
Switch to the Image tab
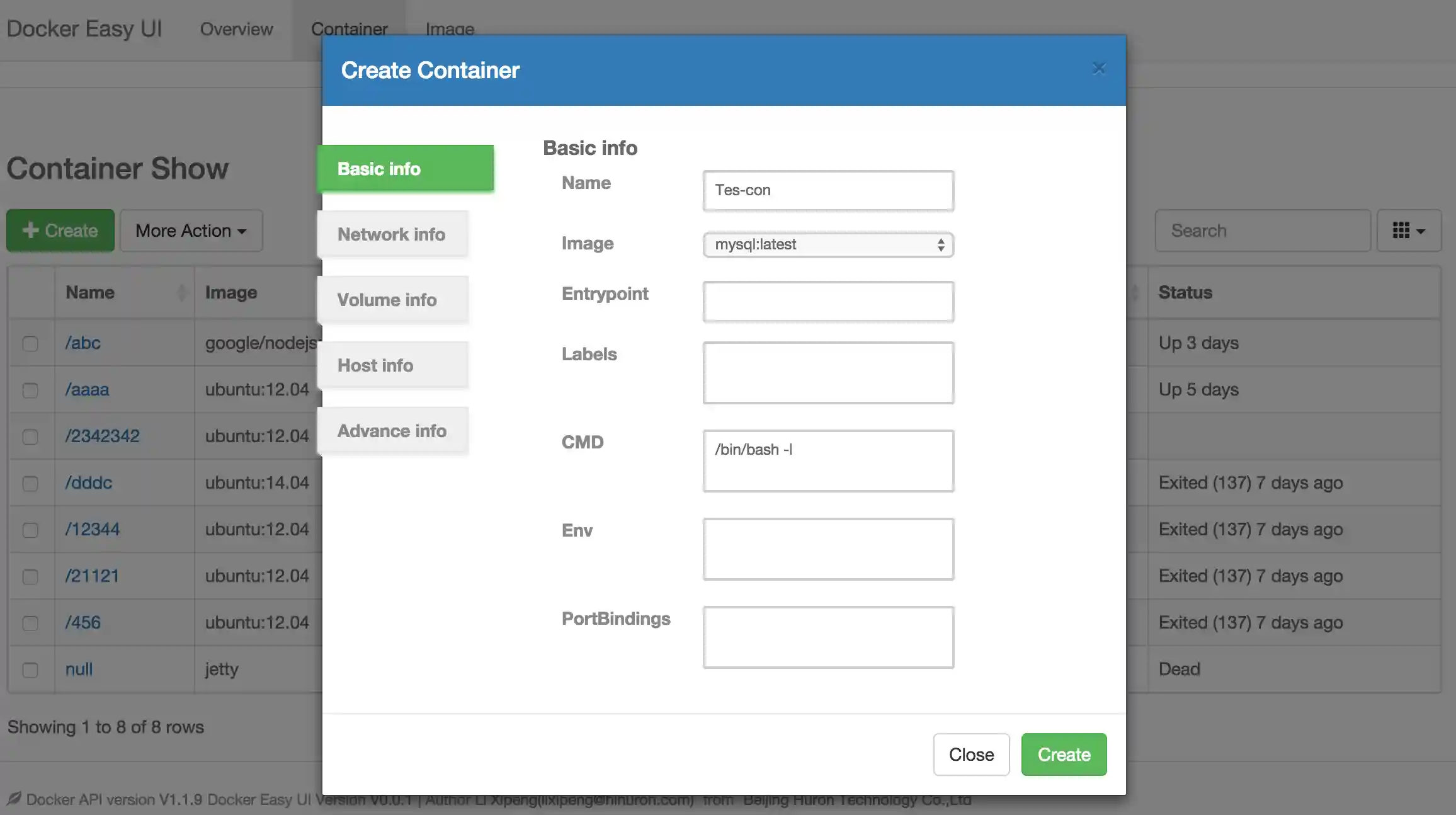point(449,29)
